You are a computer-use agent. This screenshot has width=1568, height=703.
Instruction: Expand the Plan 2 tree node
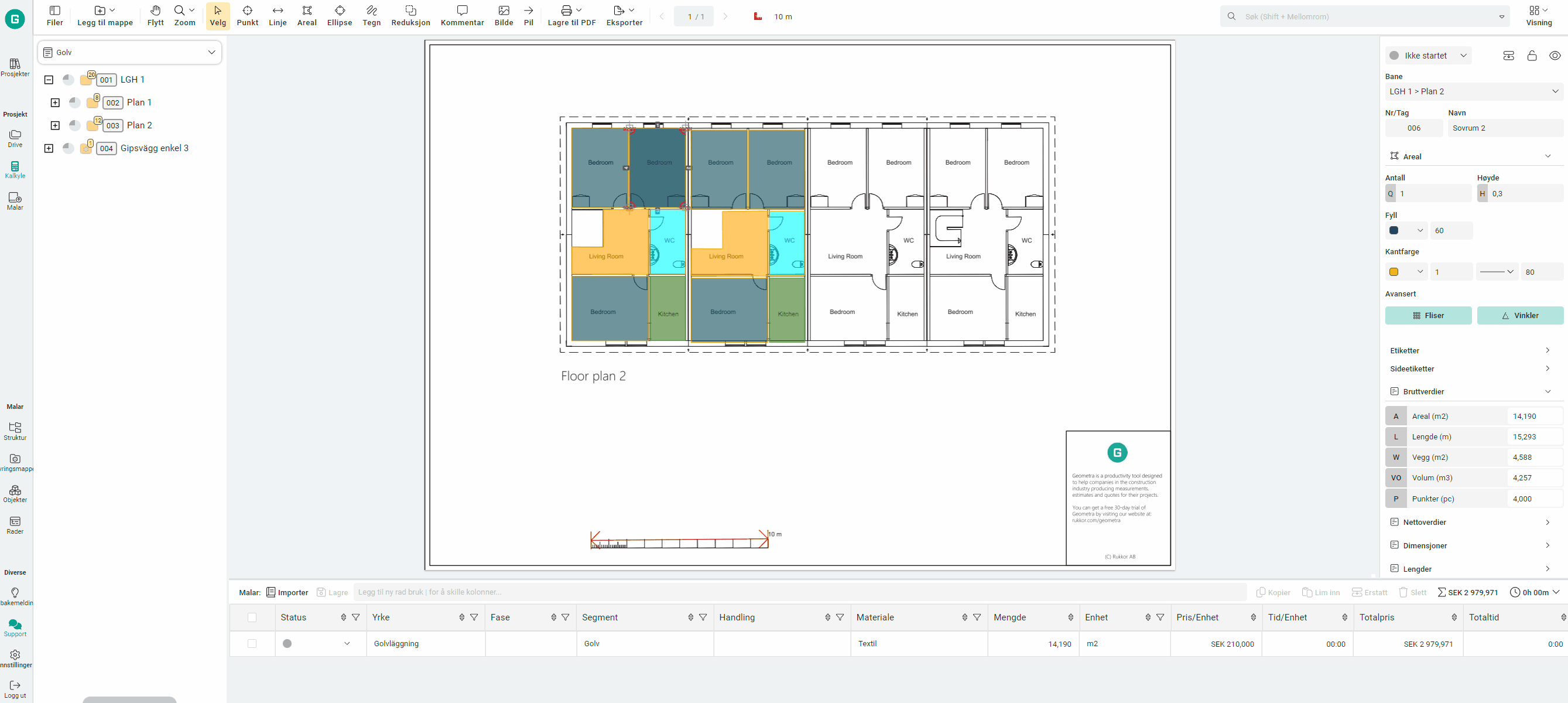pos(56,125)
